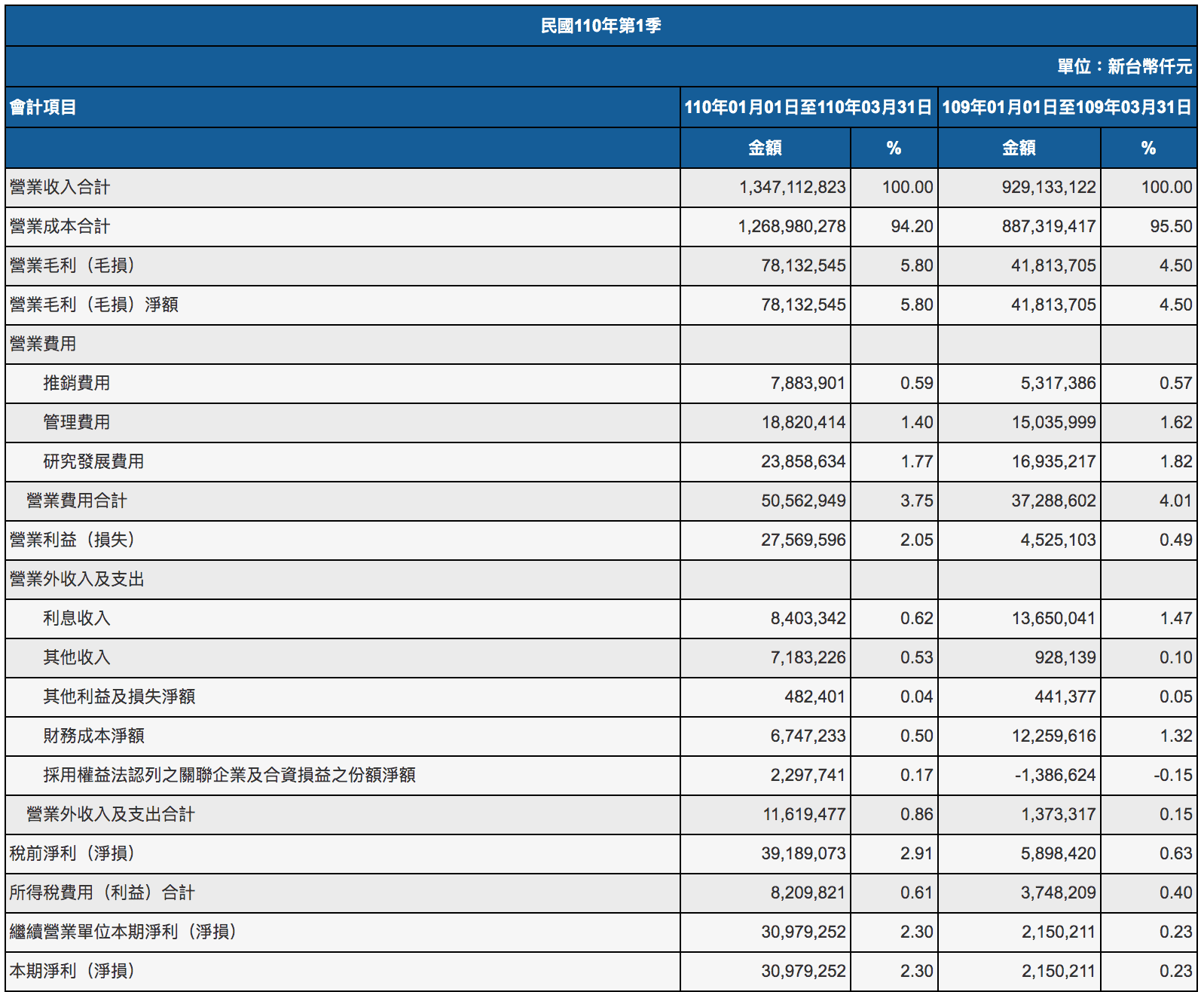Click the 6,747,233 finance cost value

(808, 736)
